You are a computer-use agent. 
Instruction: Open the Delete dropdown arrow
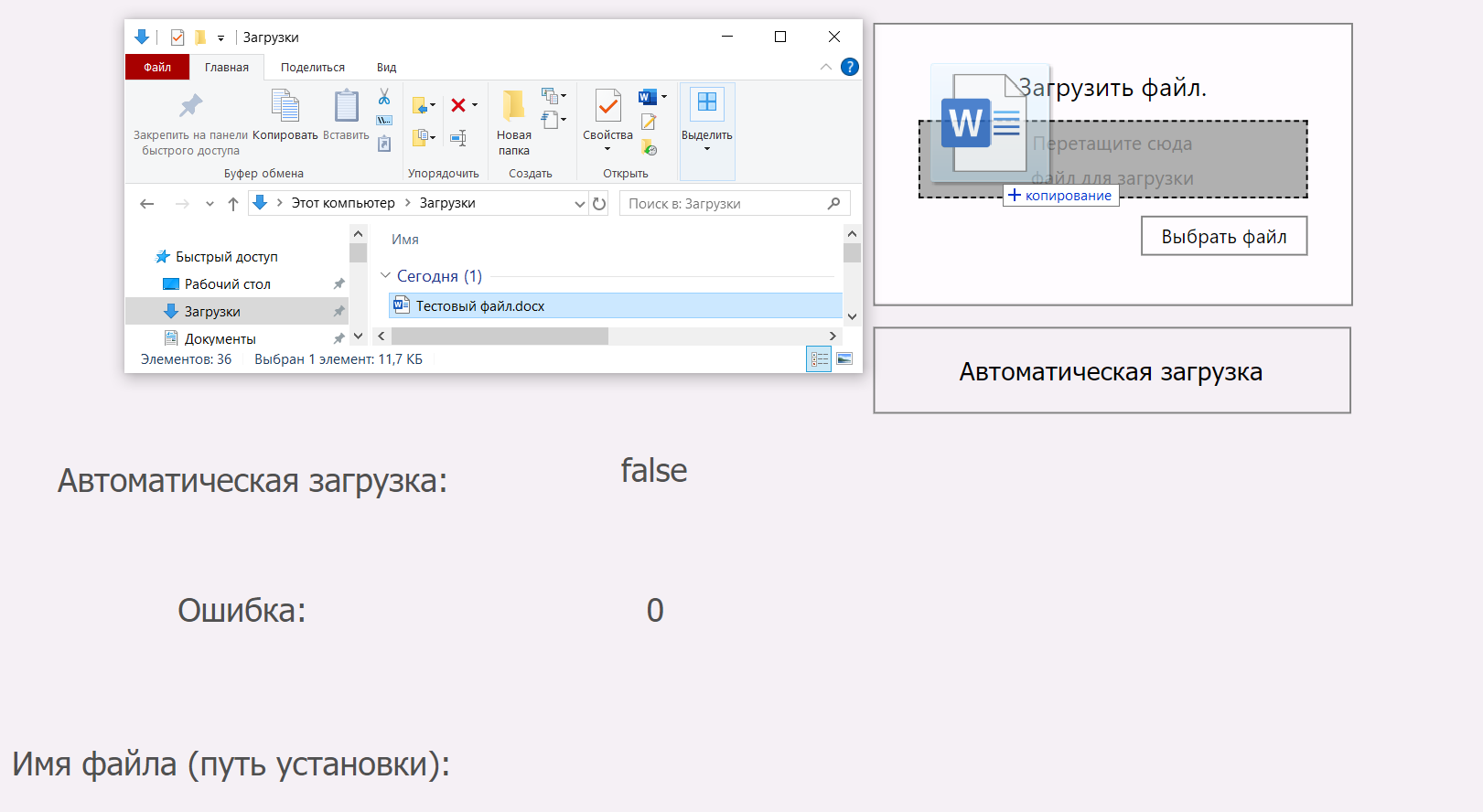(475, 105)
